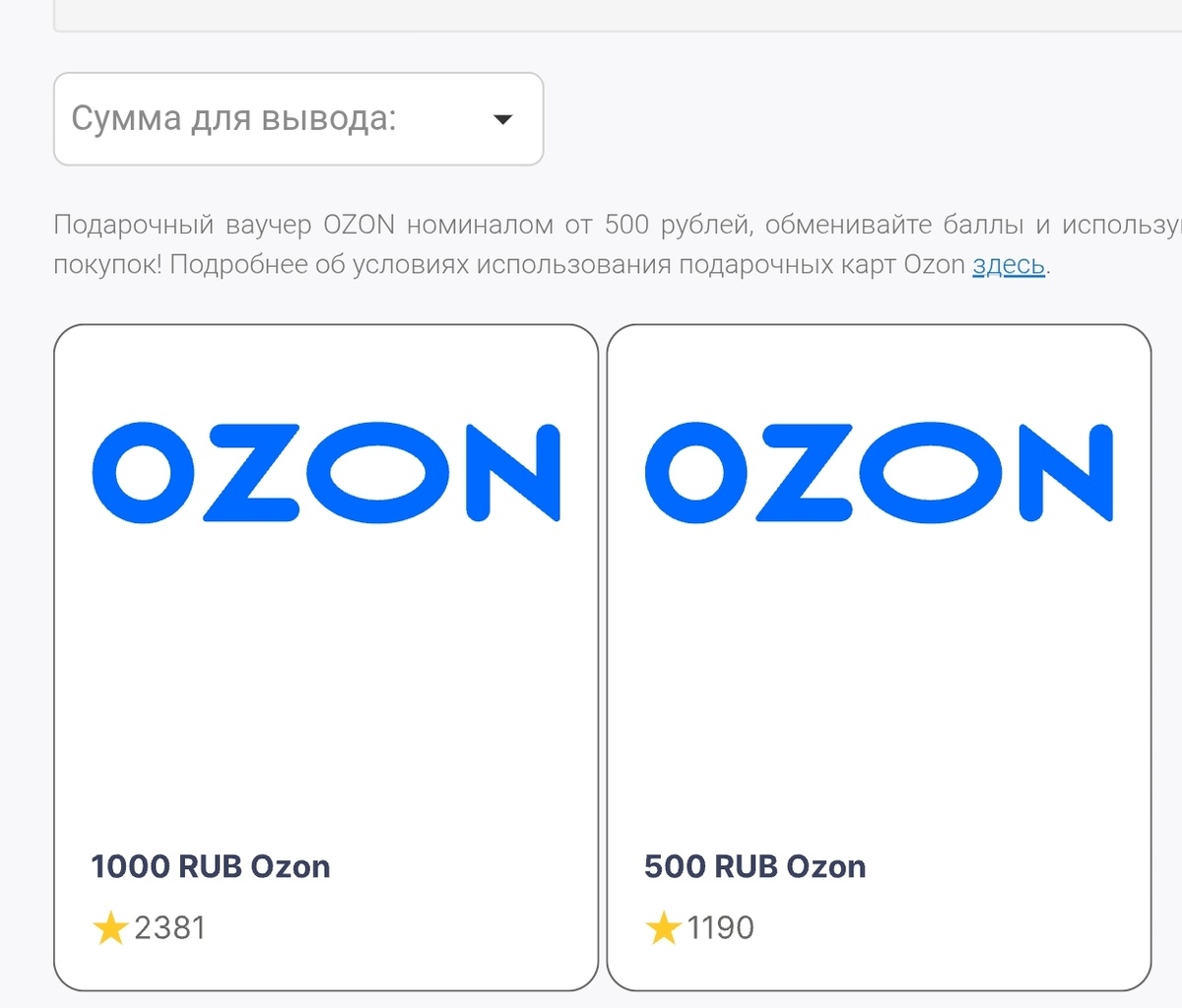The width and height of the screenshot is (1182, 1008).
Task: Click the star icon beside 2381
Action: point(110,928)
